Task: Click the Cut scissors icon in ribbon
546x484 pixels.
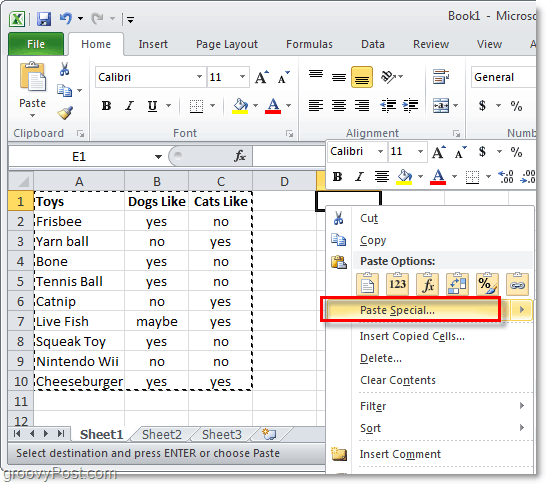Action: click(64, 69)
